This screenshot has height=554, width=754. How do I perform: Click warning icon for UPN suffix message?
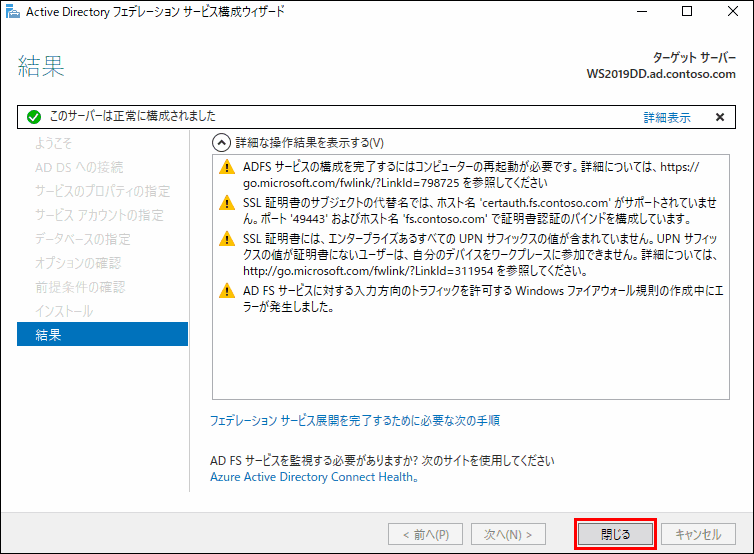[226, 239]
